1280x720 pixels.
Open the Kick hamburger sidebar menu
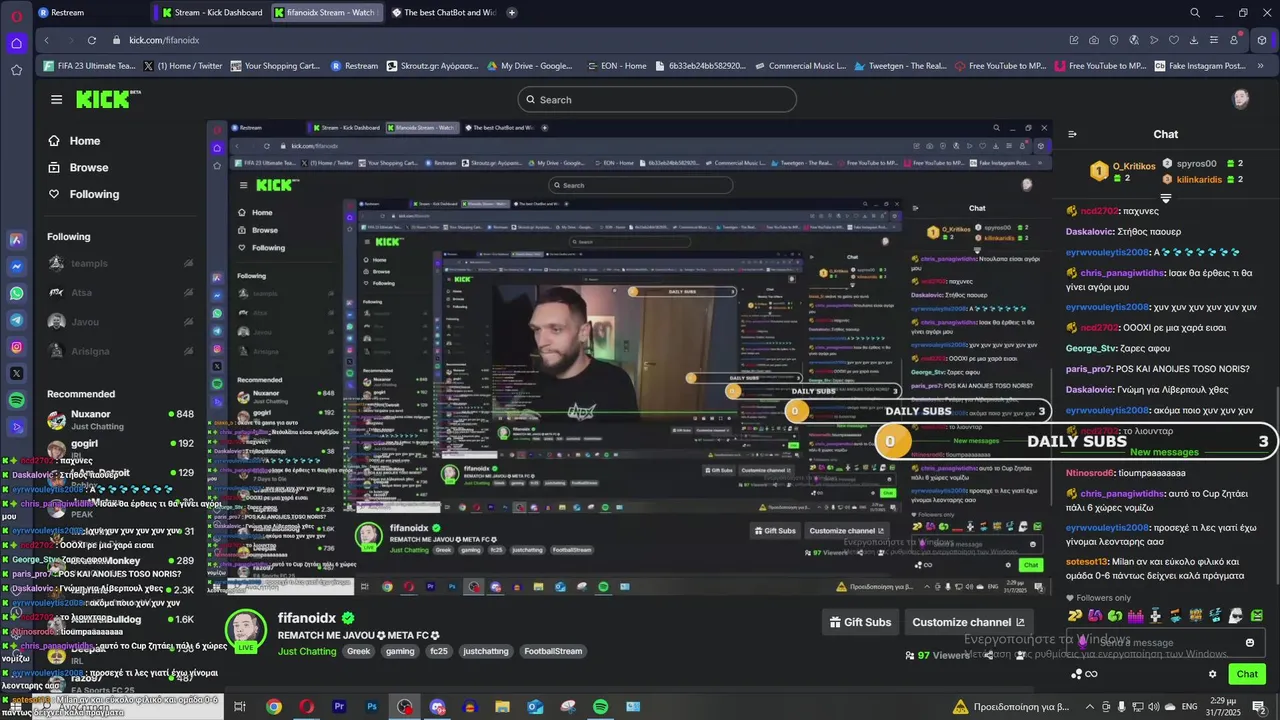tap(56, 99)
